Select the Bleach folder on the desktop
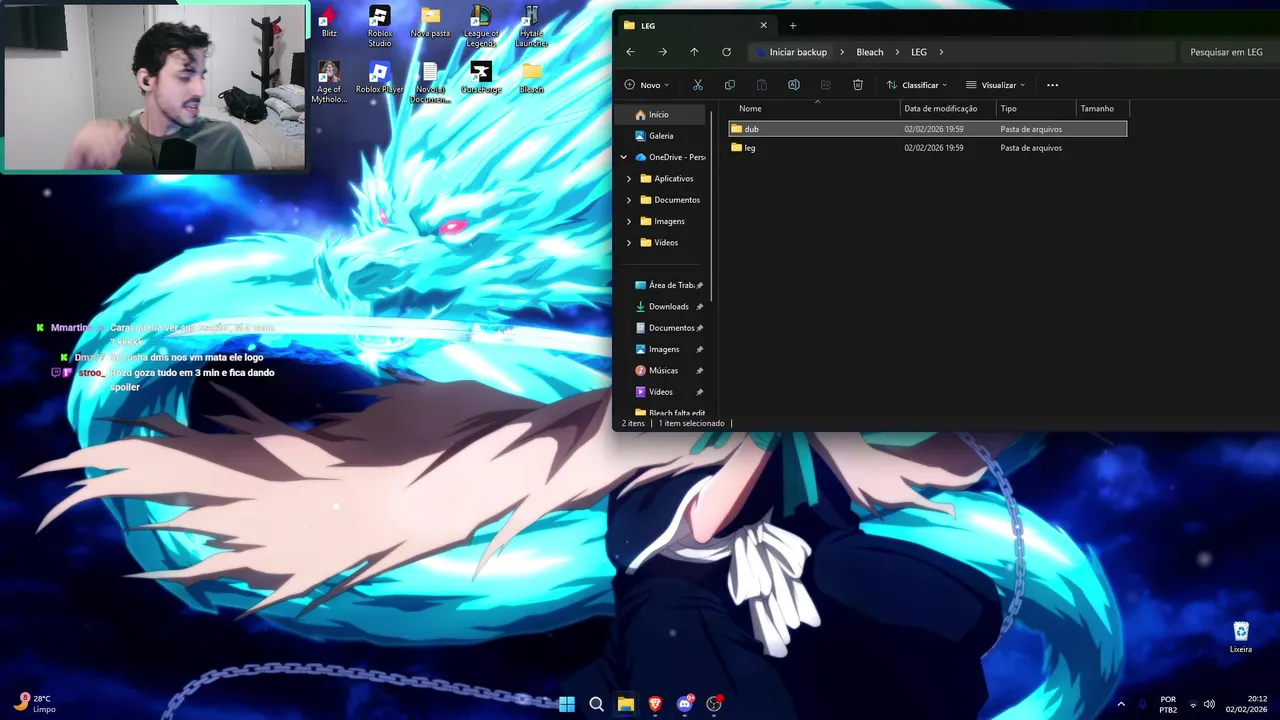 (x=531, y=78)
